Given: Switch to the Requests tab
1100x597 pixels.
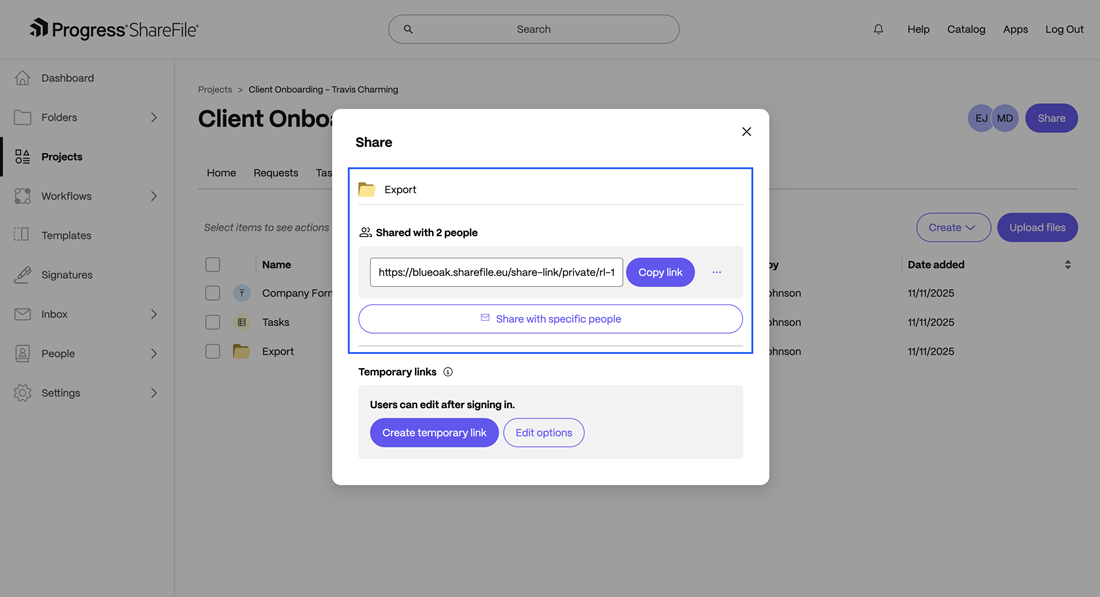Looking at the screenshot, I should tap(276, 173).
